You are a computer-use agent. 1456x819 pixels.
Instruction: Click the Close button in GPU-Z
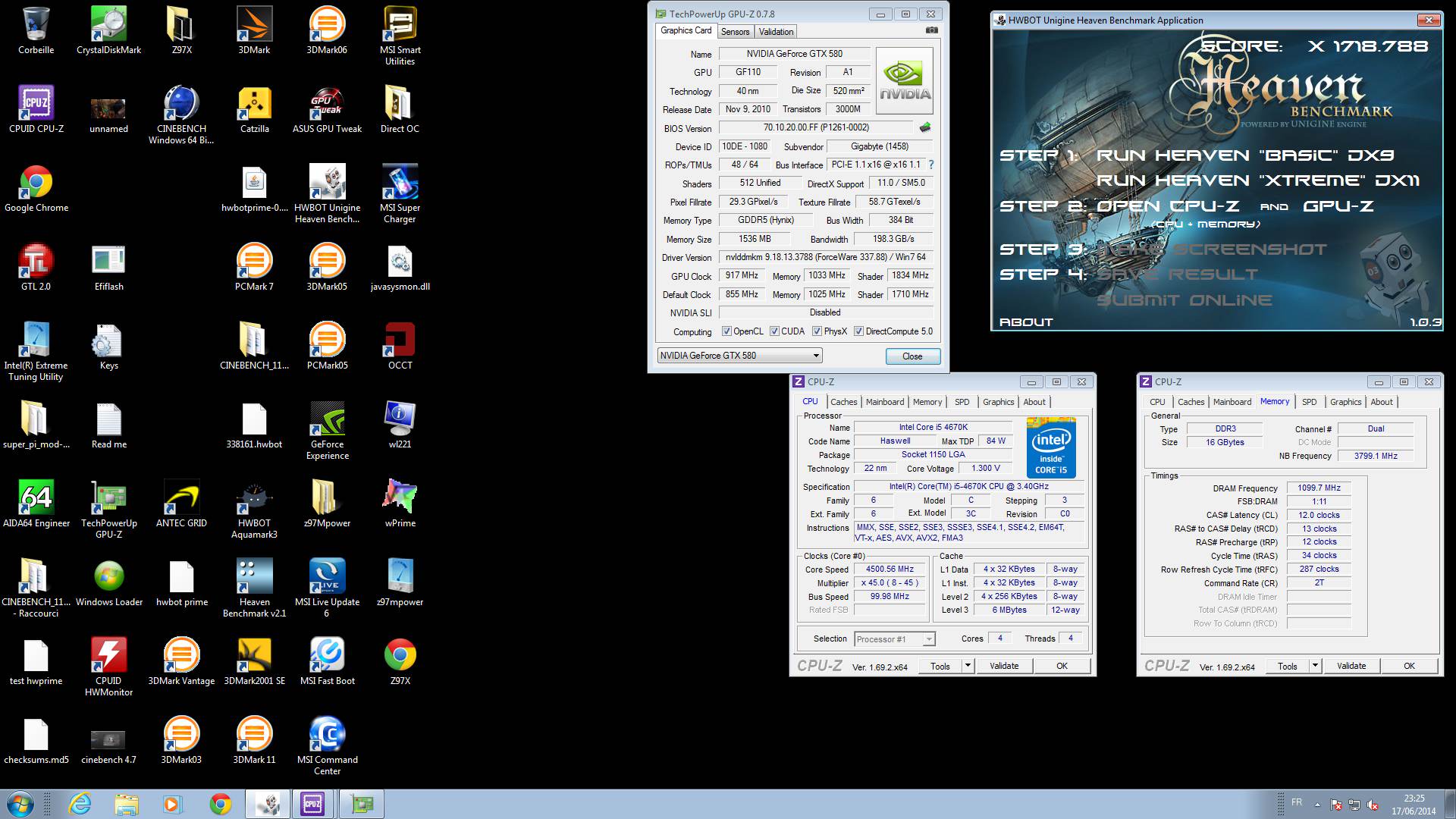[912, 356]
